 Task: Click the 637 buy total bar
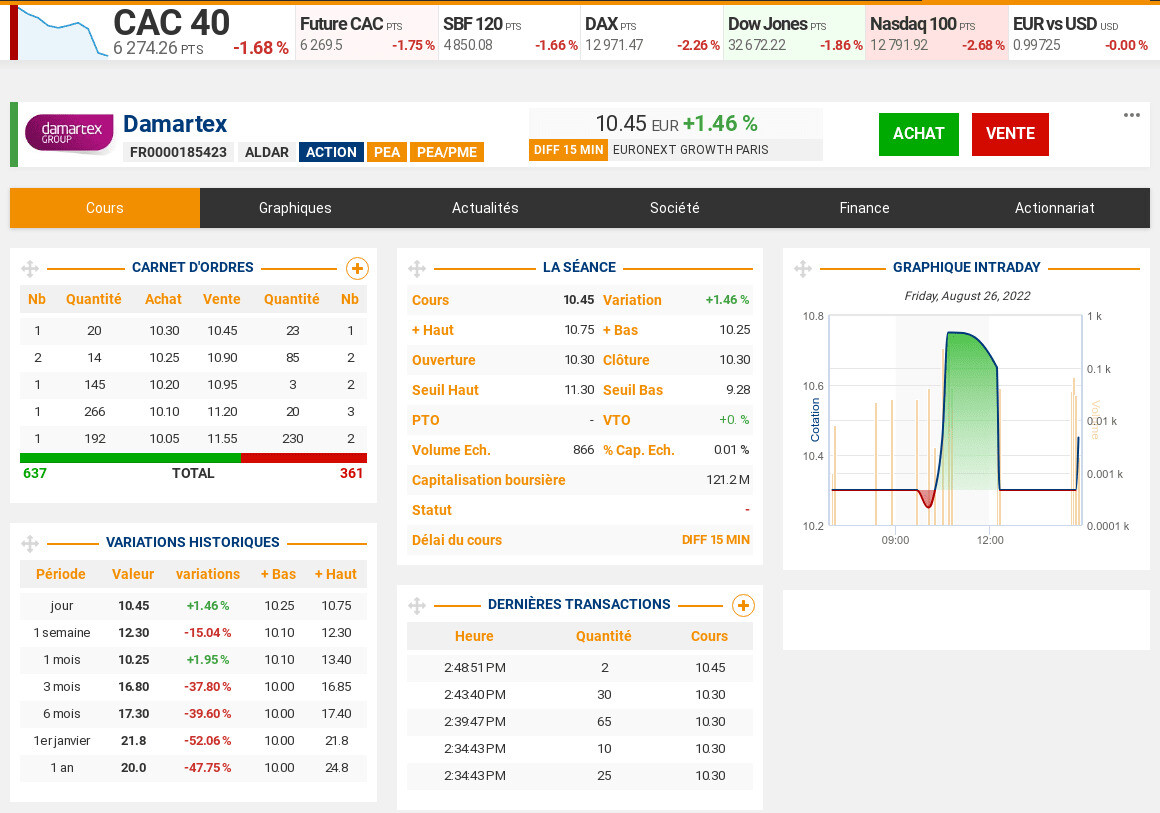coord(130,458)
